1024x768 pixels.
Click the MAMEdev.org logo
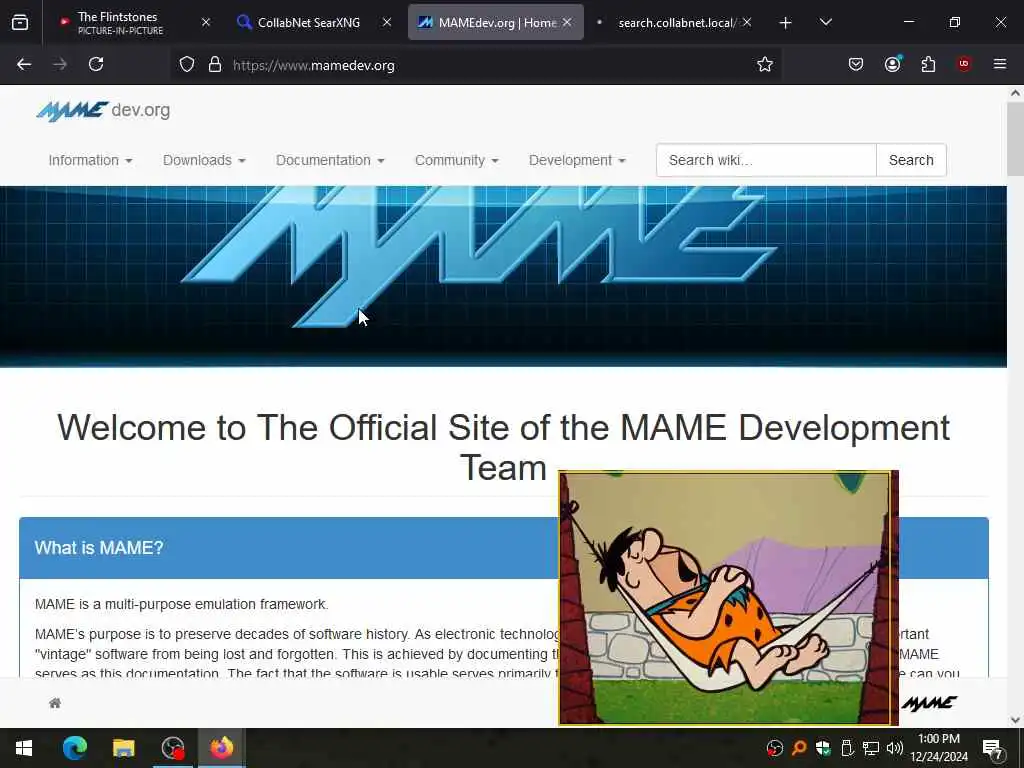point(103,110)
